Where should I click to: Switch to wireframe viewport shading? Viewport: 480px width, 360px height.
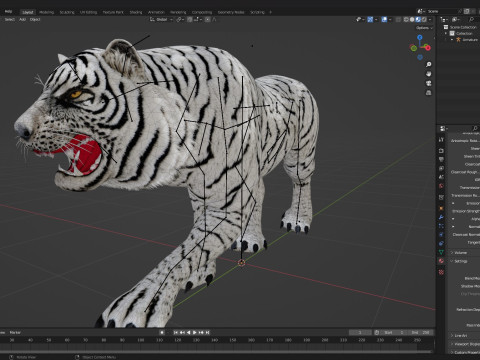pos(406,20)
